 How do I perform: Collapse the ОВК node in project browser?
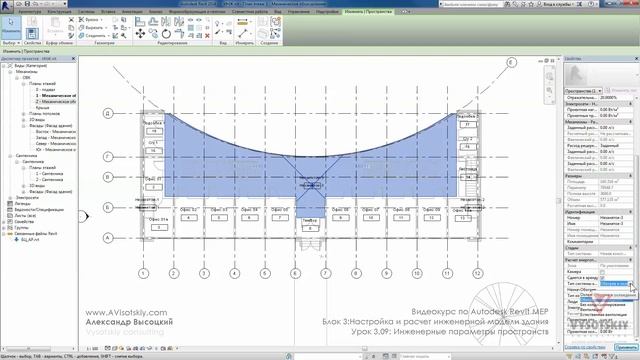click(x=17, y=78)
